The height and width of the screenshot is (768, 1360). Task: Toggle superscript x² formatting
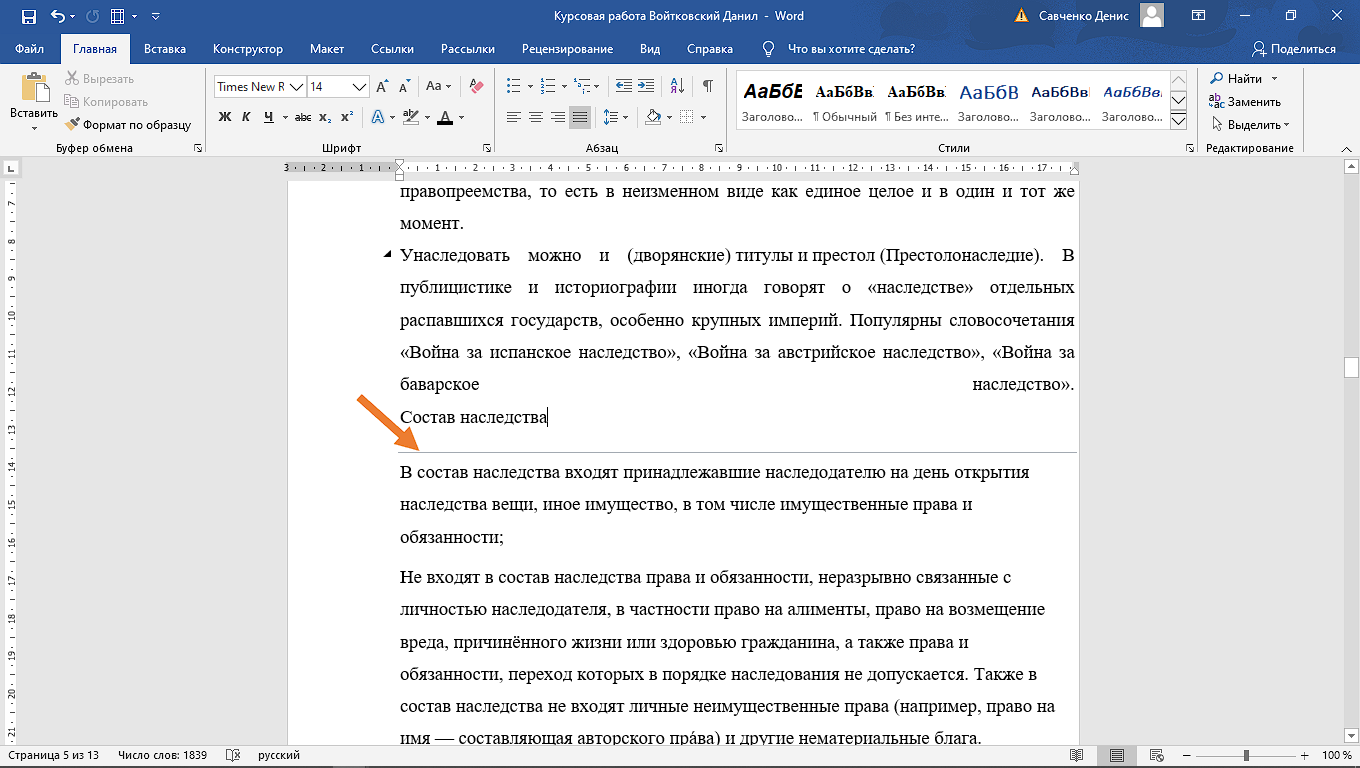(347, 117)
